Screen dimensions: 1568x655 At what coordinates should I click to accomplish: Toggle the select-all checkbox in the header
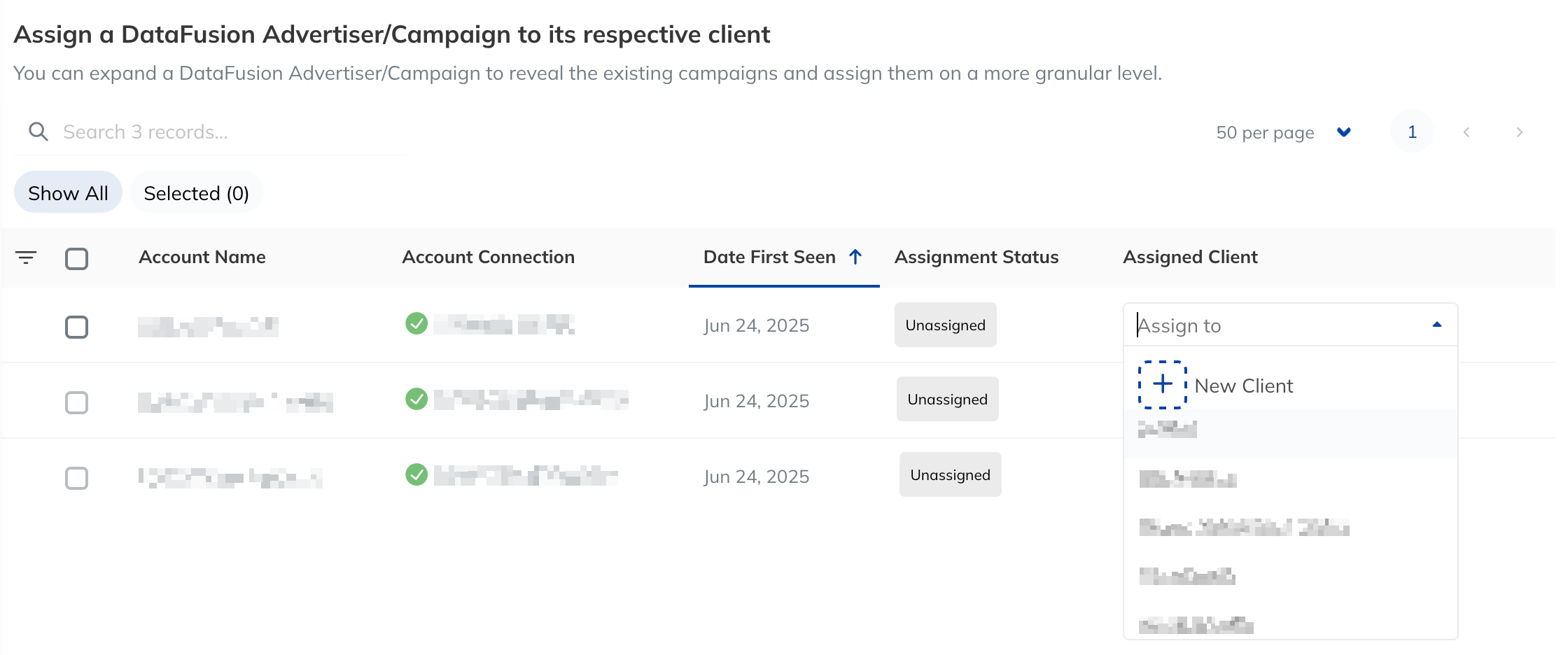point(76,258)
